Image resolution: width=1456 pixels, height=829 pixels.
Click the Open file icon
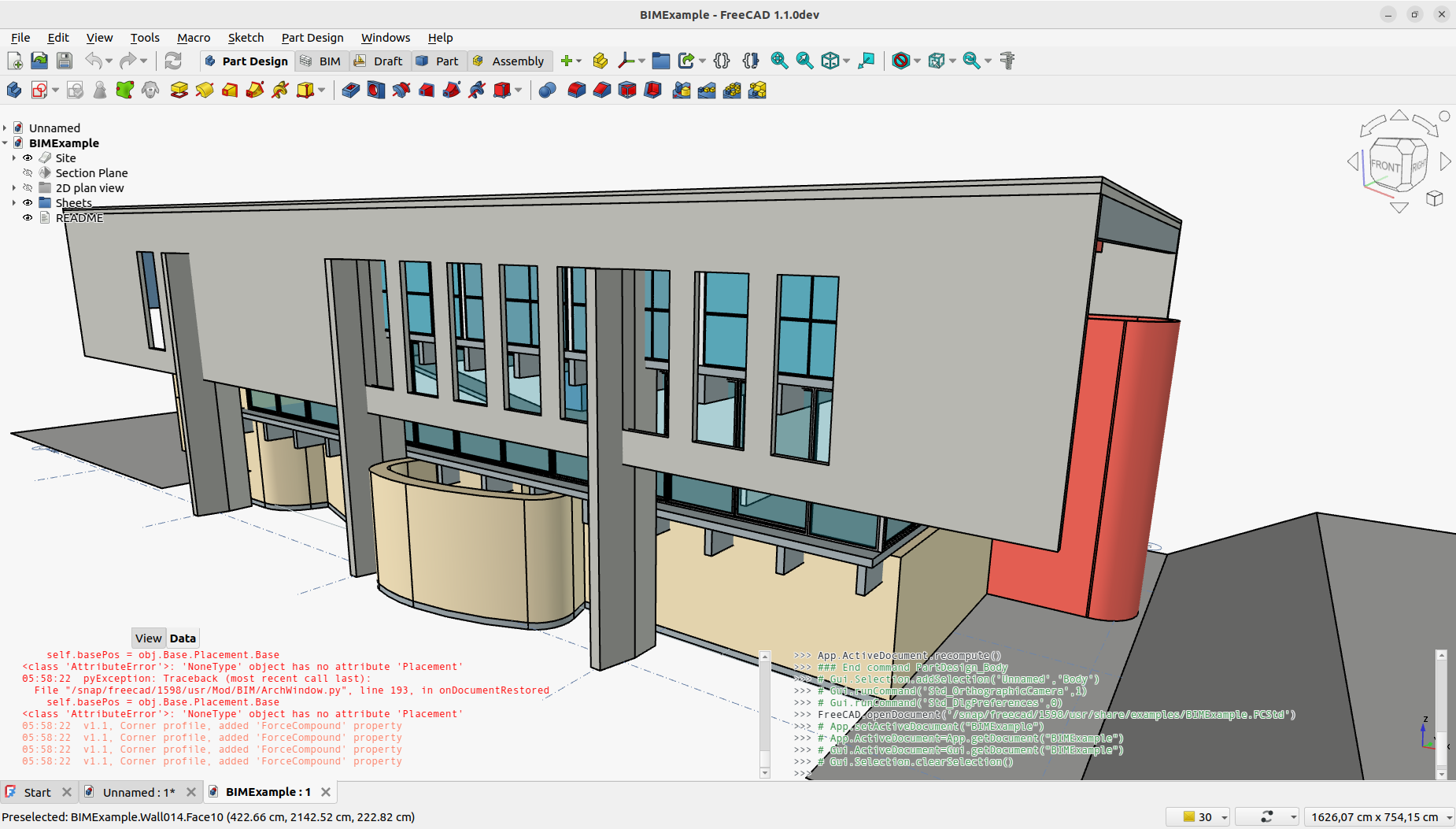click(39, 61)
